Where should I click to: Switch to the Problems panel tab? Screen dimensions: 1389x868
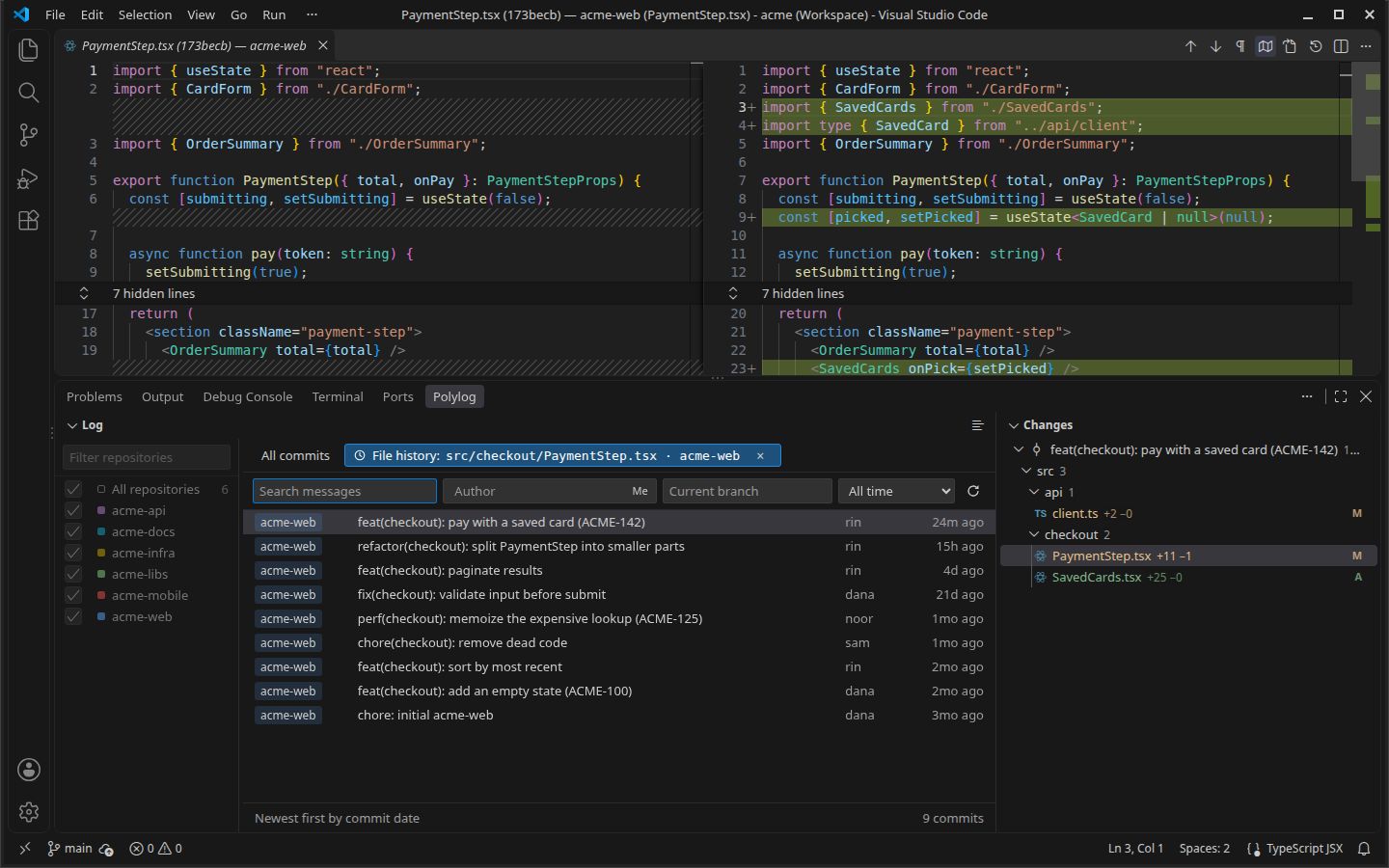point(95,396)
